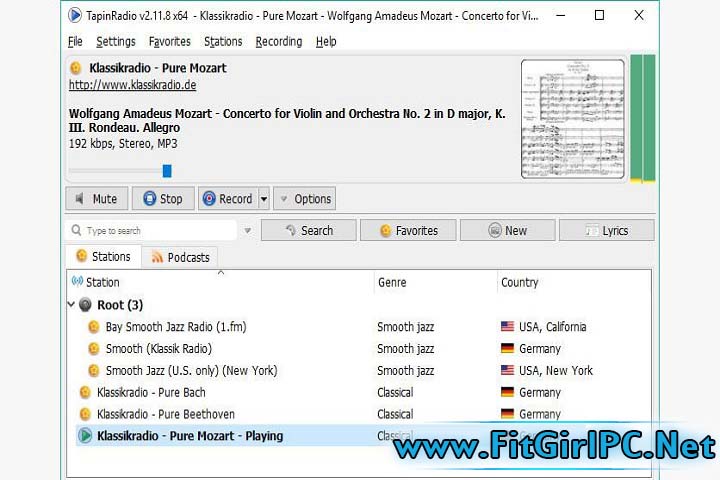Click the Search button
This screenshot has height=480, width=720.
pyautogui.click(x=308, y=231)
